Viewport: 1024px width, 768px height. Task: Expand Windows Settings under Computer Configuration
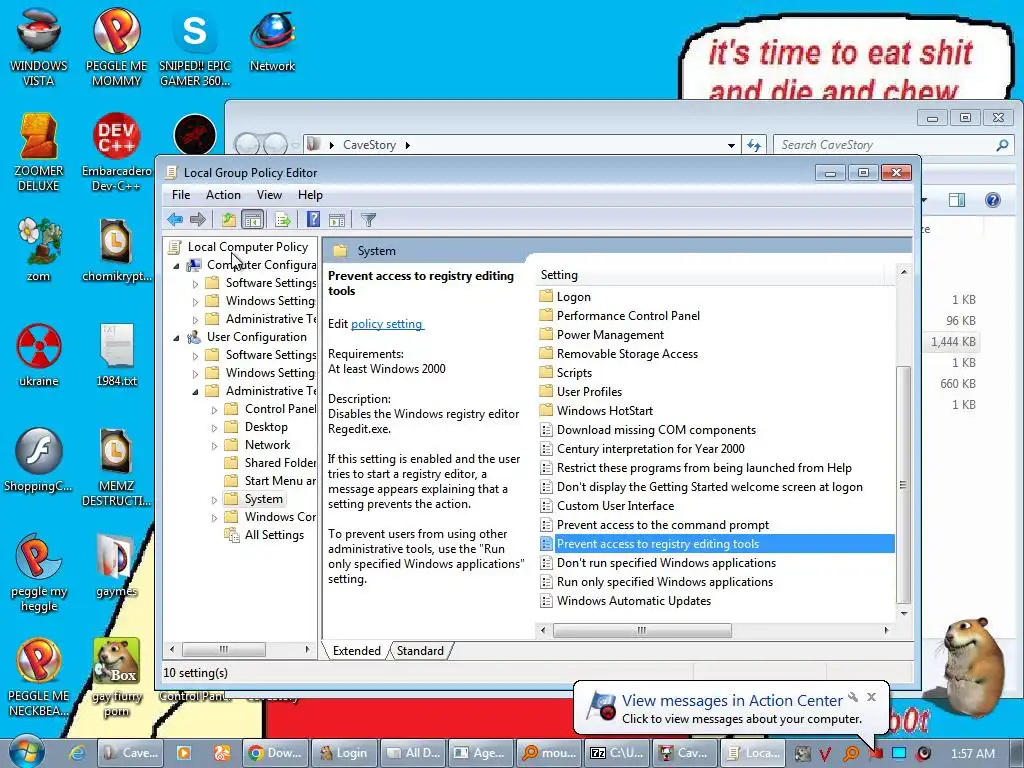(x=195, y=302)
